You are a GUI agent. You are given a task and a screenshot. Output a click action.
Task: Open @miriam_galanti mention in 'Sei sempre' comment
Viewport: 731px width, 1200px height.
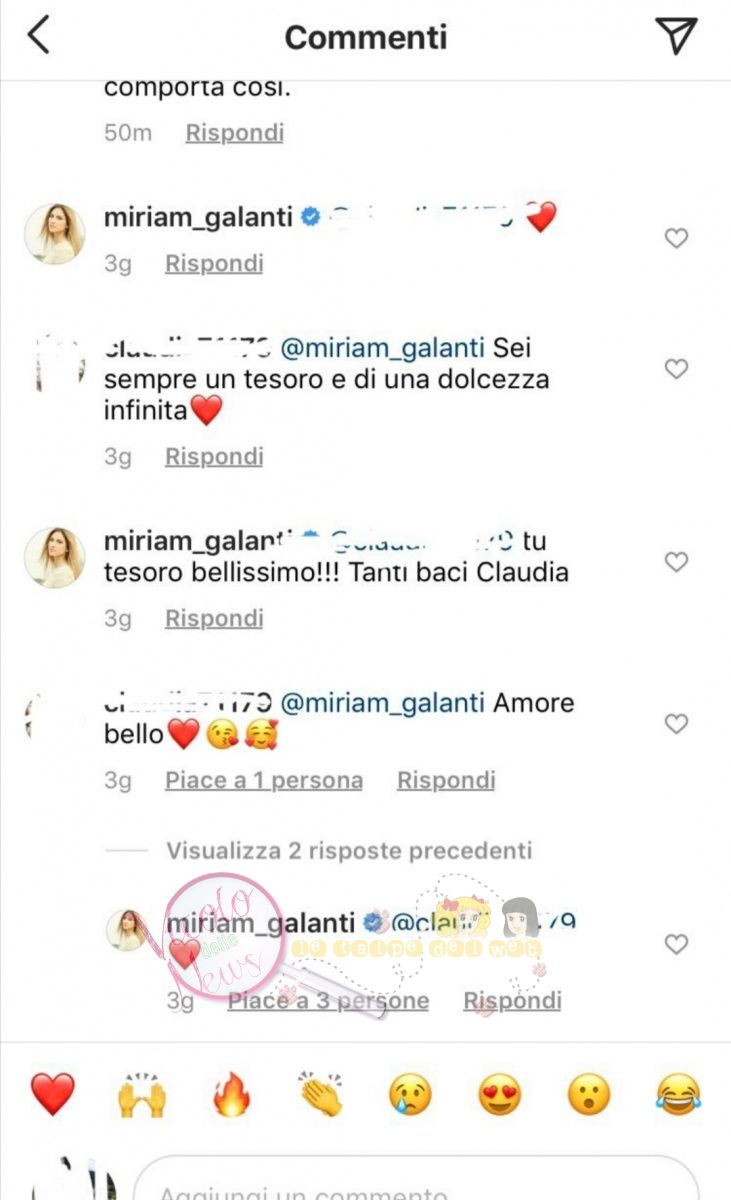[382, 348]
